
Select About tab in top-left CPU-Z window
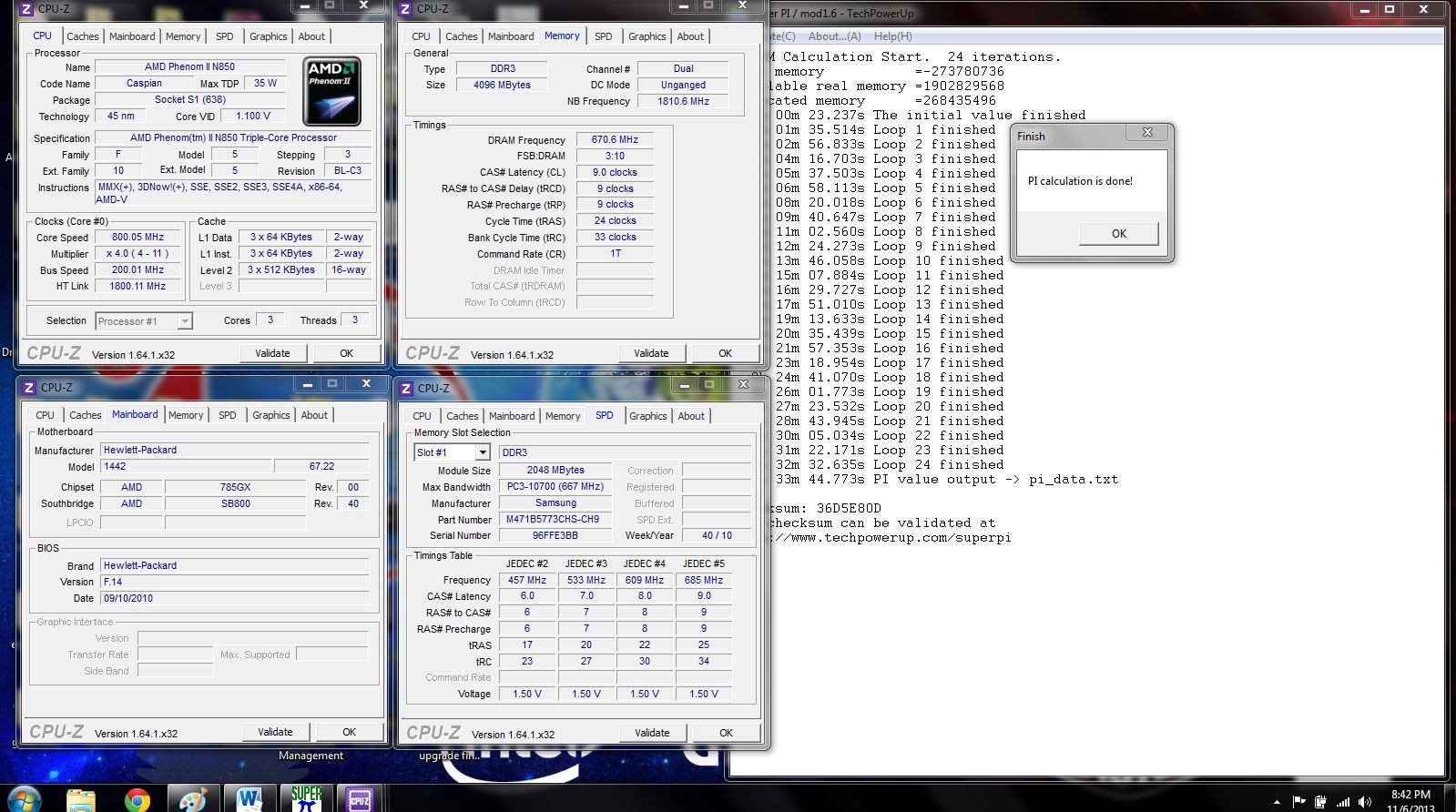pos(311,36)
